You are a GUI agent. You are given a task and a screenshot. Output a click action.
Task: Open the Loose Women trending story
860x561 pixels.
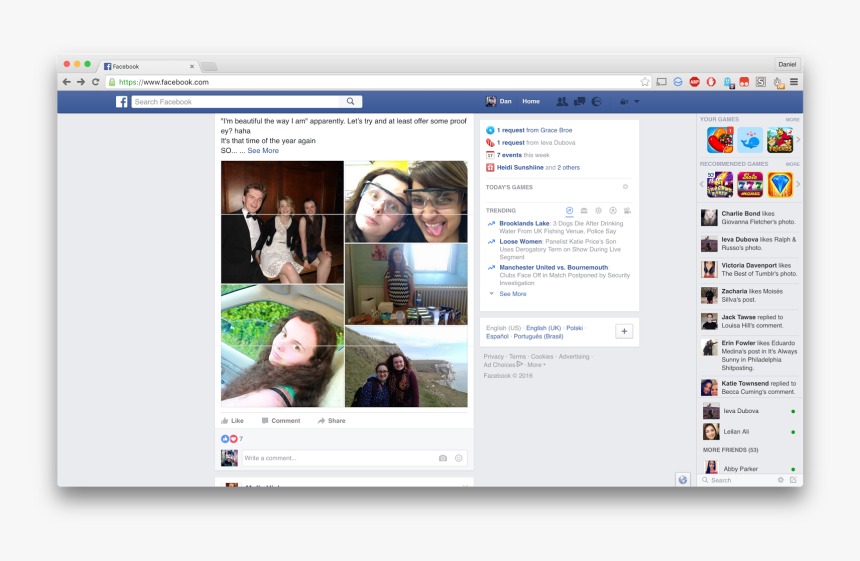(x=520, y=241)
